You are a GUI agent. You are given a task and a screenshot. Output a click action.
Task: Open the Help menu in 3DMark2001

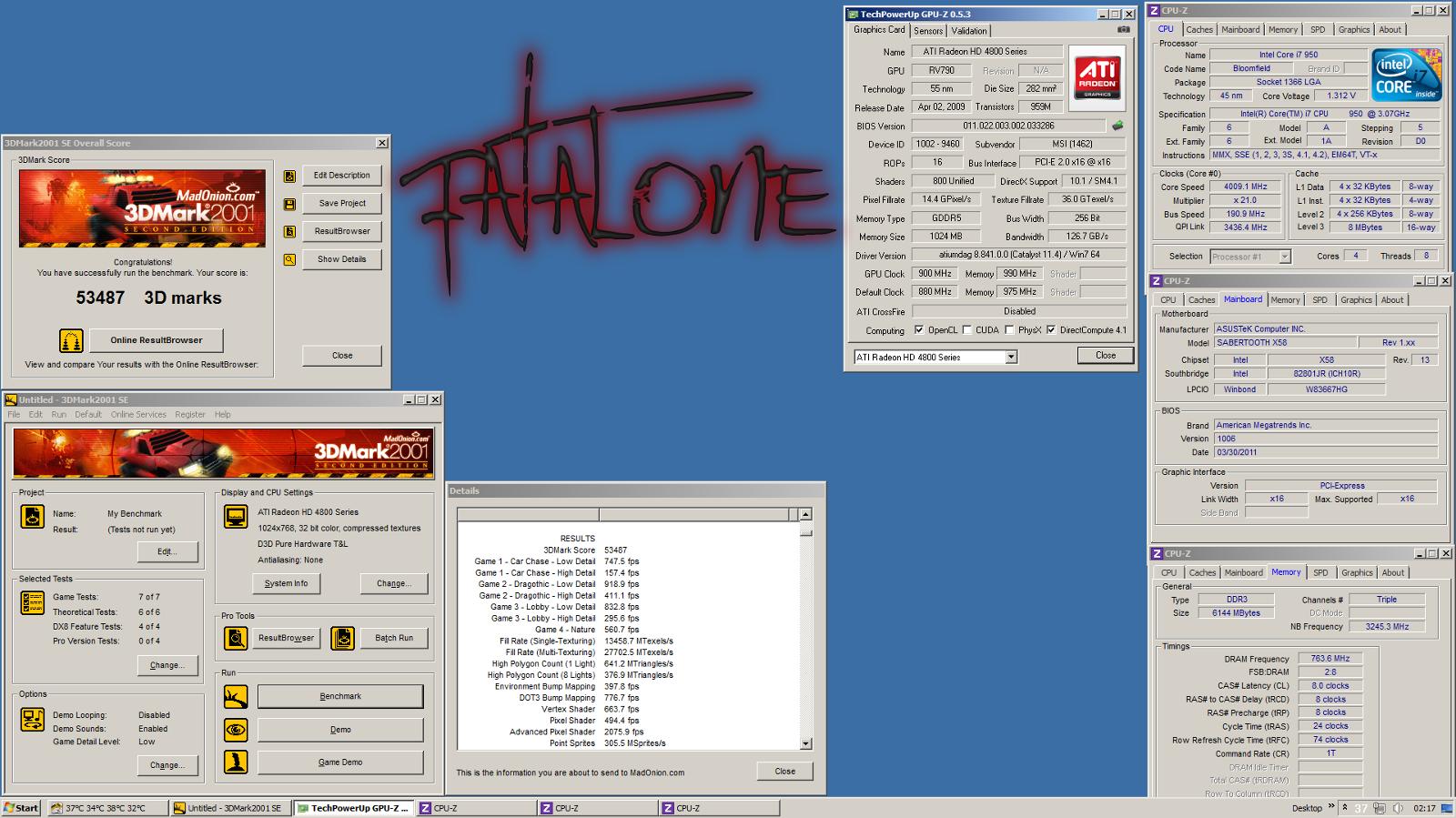tap(223, 415)
